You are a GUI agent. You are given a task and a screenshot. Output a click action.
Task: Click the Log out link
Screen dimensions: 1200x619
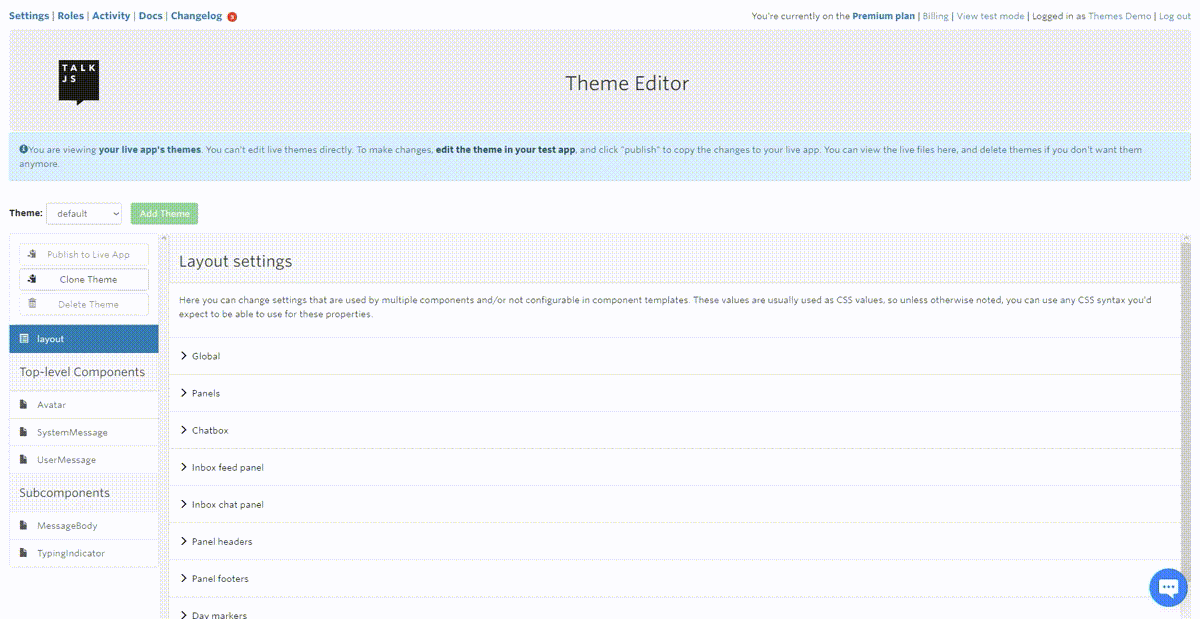point(1175,16)
